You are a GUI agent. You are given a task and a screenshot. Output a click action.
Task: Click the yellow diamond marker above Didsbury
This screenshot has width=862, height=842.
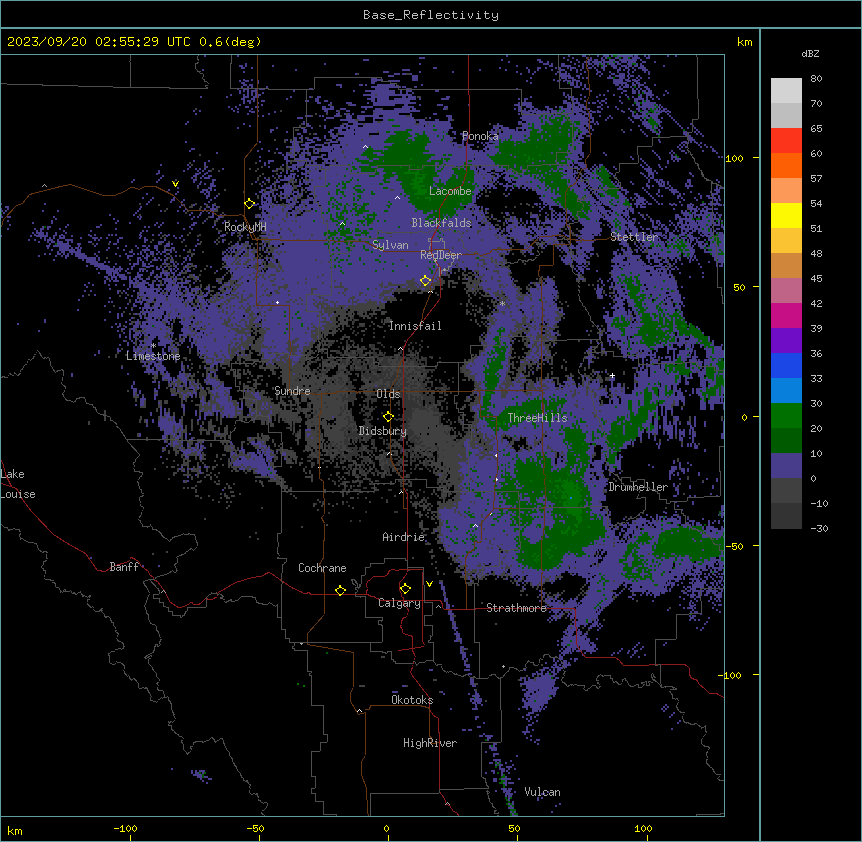(389, 417)
